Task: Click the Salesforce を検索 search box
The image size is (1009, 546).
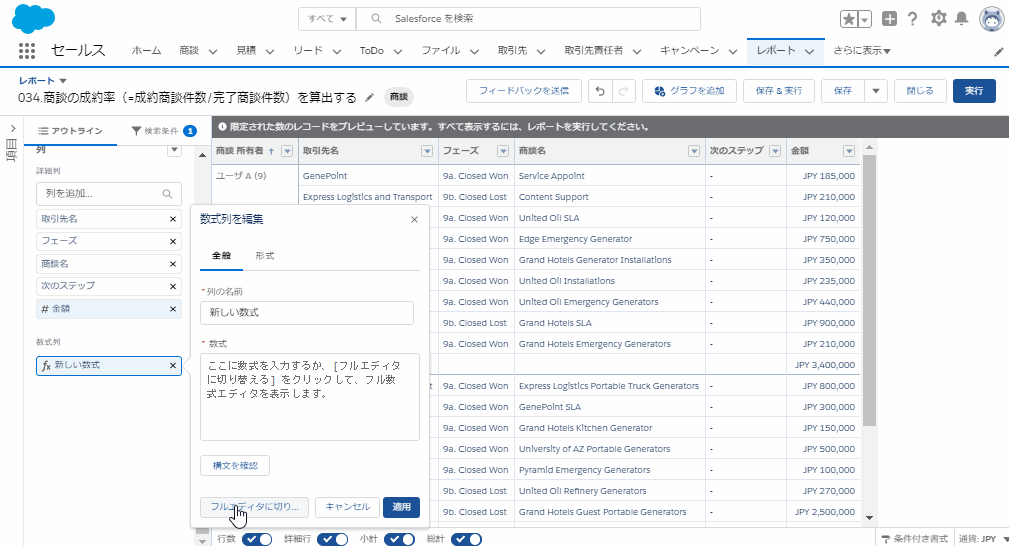Action: 528,19
